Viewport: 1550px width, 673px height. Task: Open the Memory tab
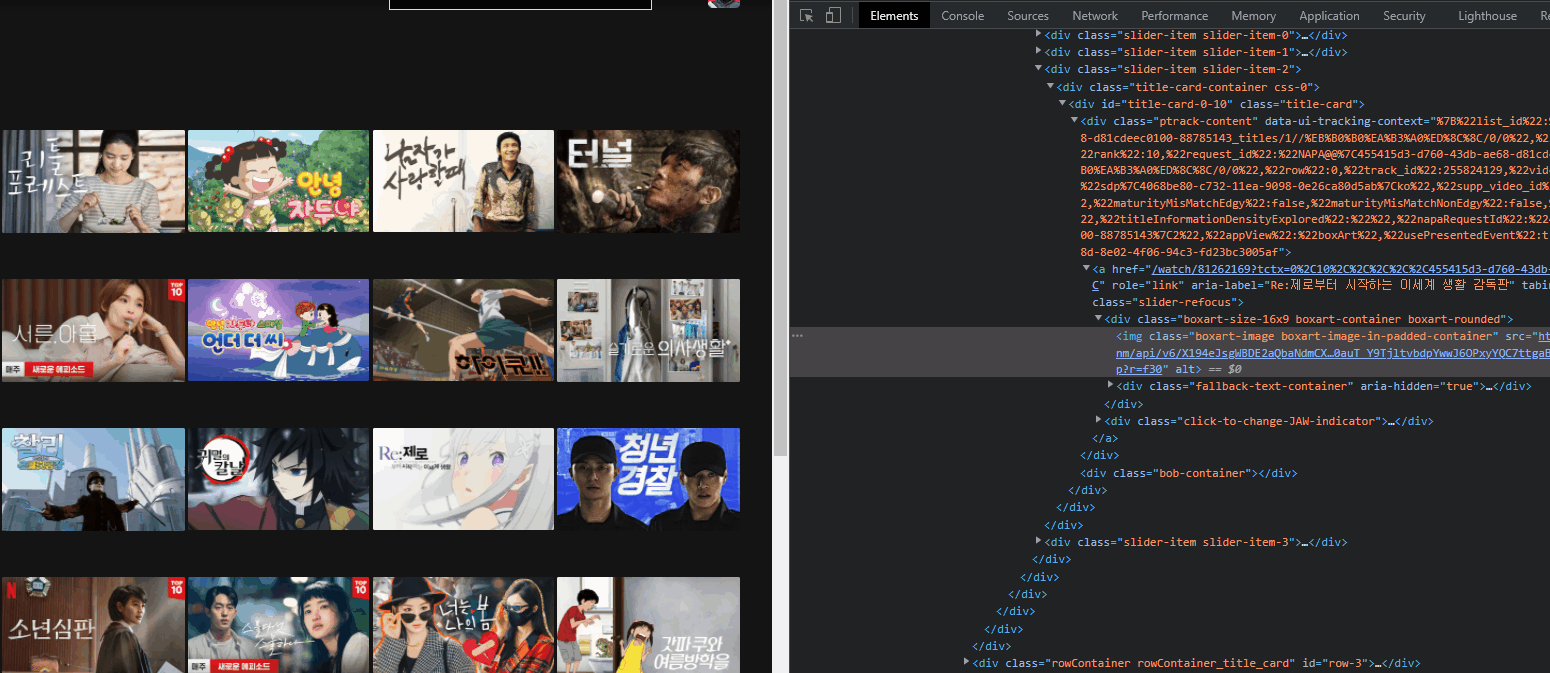[x=1253, y=15]
